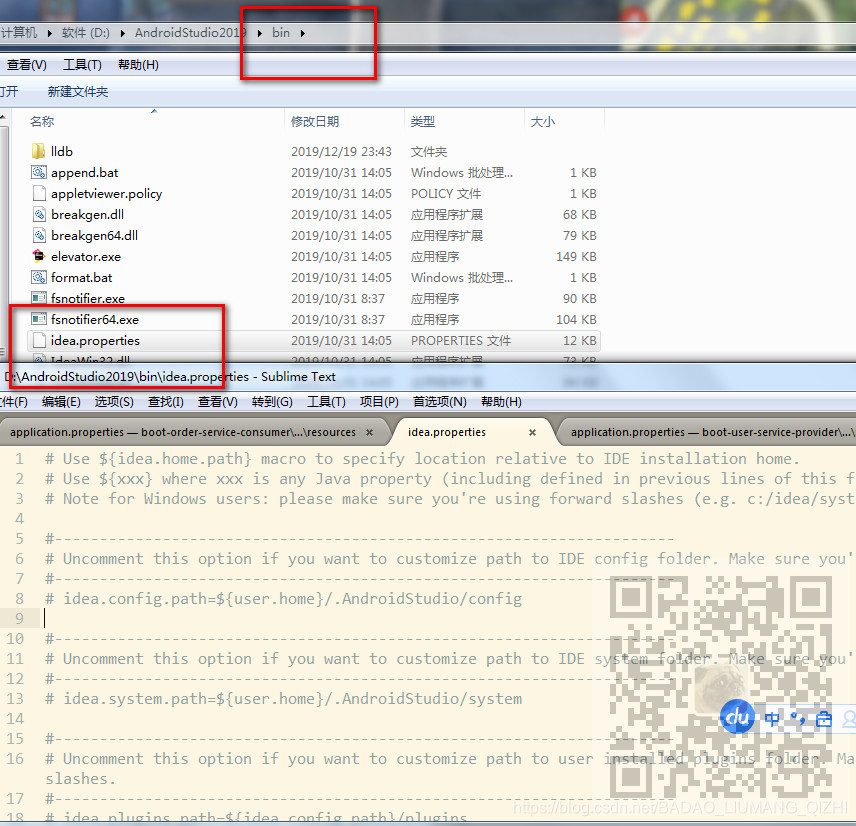This screenshot has height=826, width=856.
Task: Expand the arrow after 软件 (D:) in address bar
Action: click(x=122, y=33)
